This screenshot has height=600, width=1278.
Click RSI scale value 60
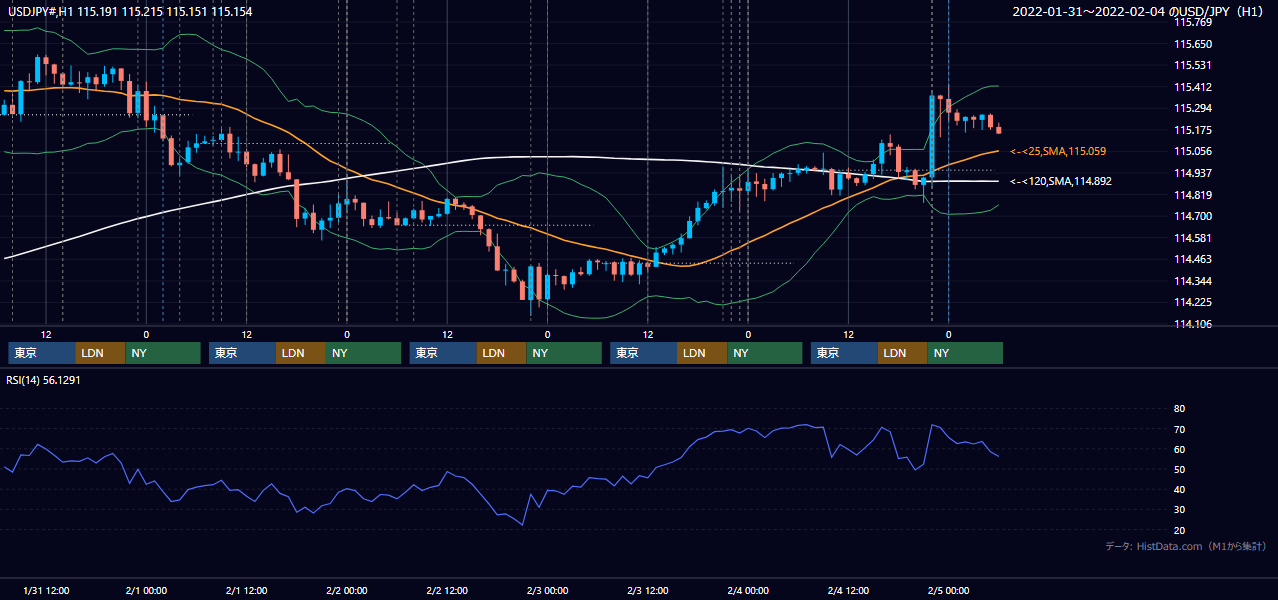click(1179, 449)
